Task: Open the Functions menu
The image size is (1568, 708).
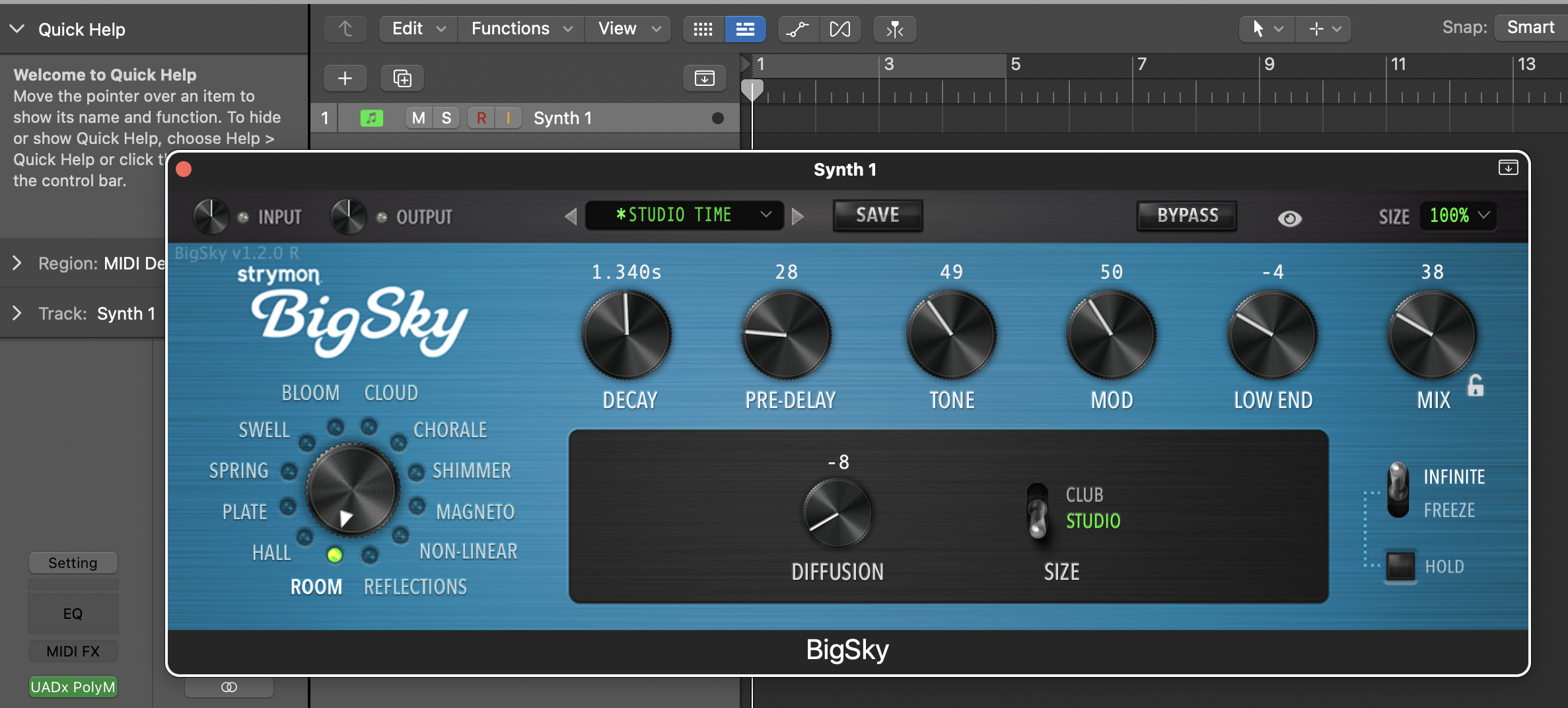Action: point(521,29)
